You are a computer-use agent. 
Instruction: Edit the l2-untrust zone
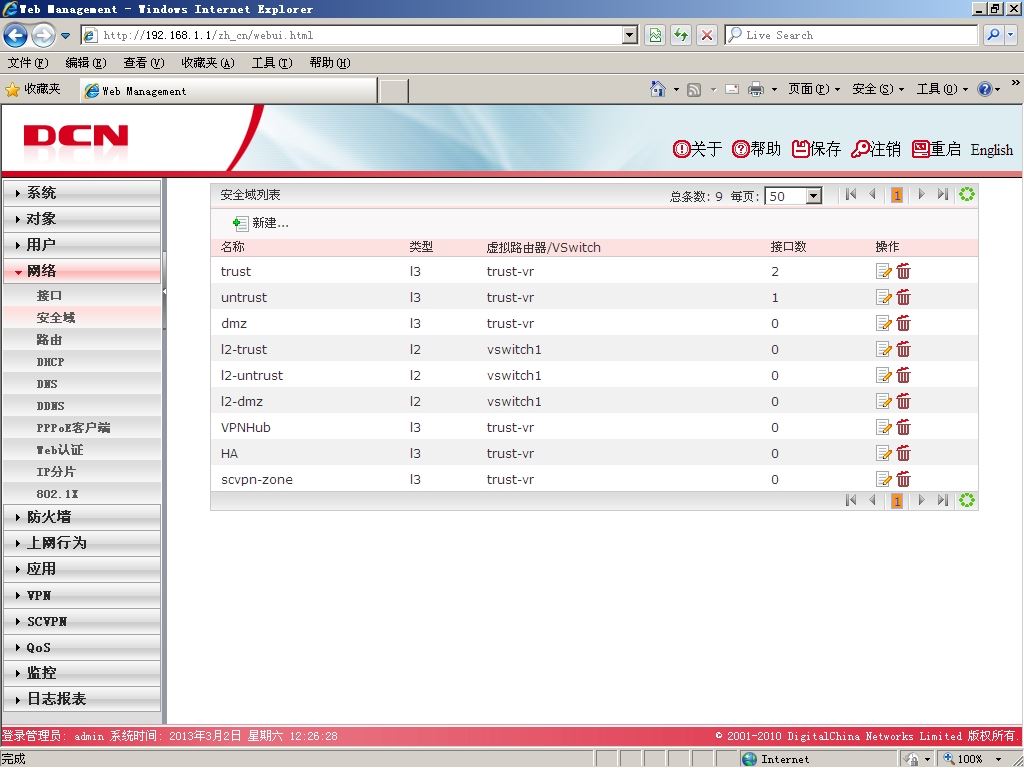click(883, 376)
